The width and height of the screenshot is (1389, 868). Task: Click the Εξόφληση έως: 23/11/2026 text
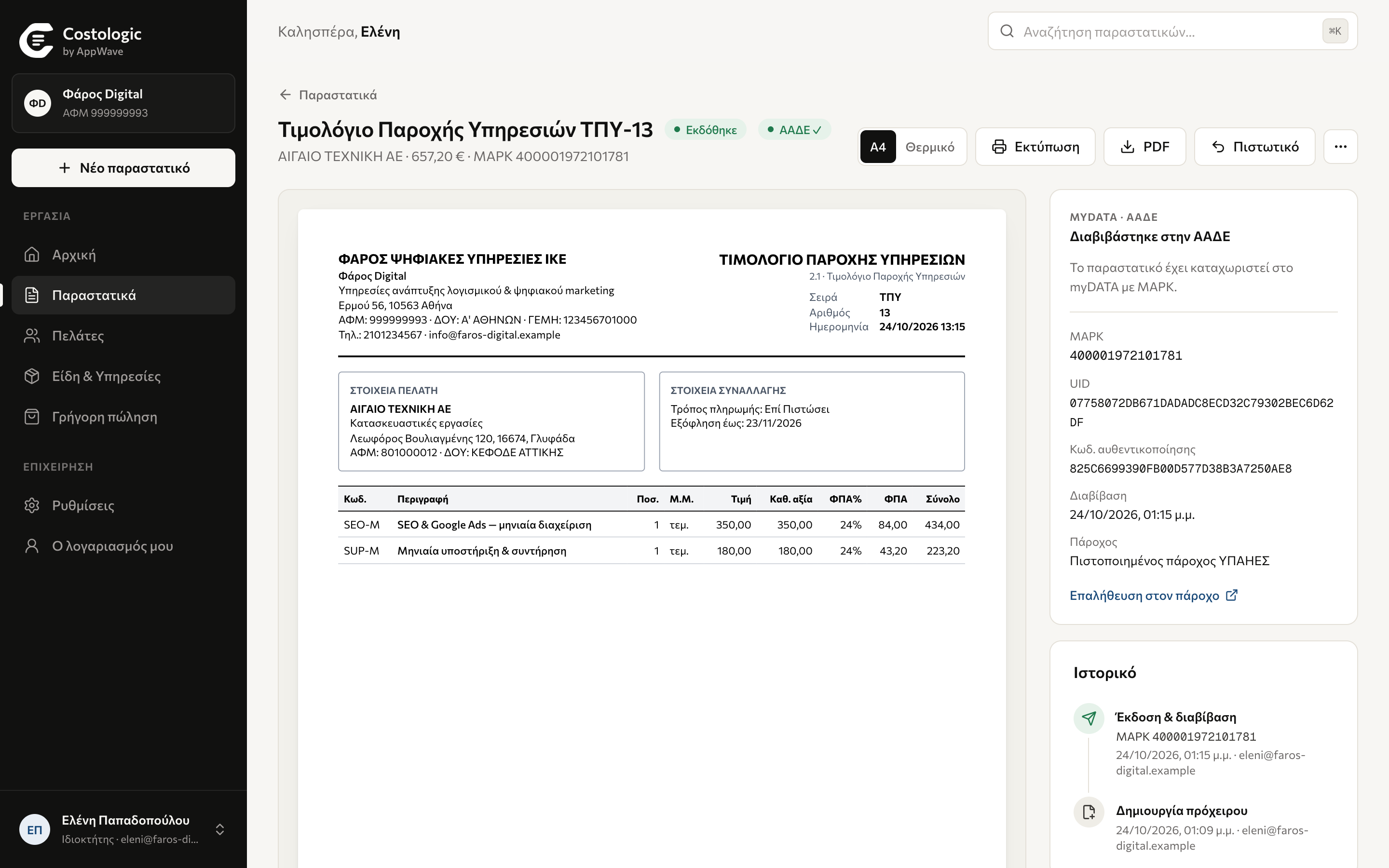pyautogui.click(x=736, y=423)
